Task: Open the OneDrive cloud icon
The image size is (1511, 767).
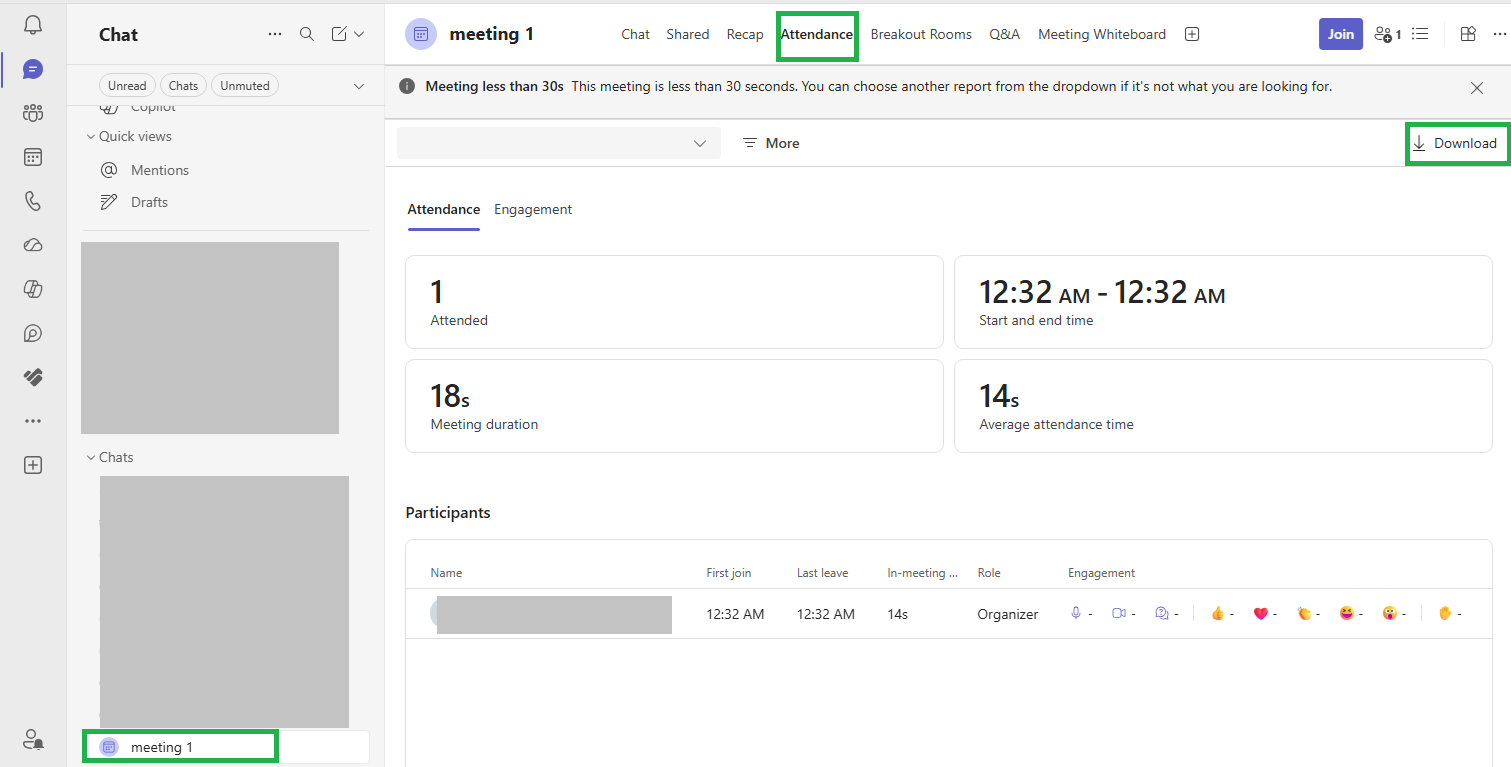Action: (33, 245)
